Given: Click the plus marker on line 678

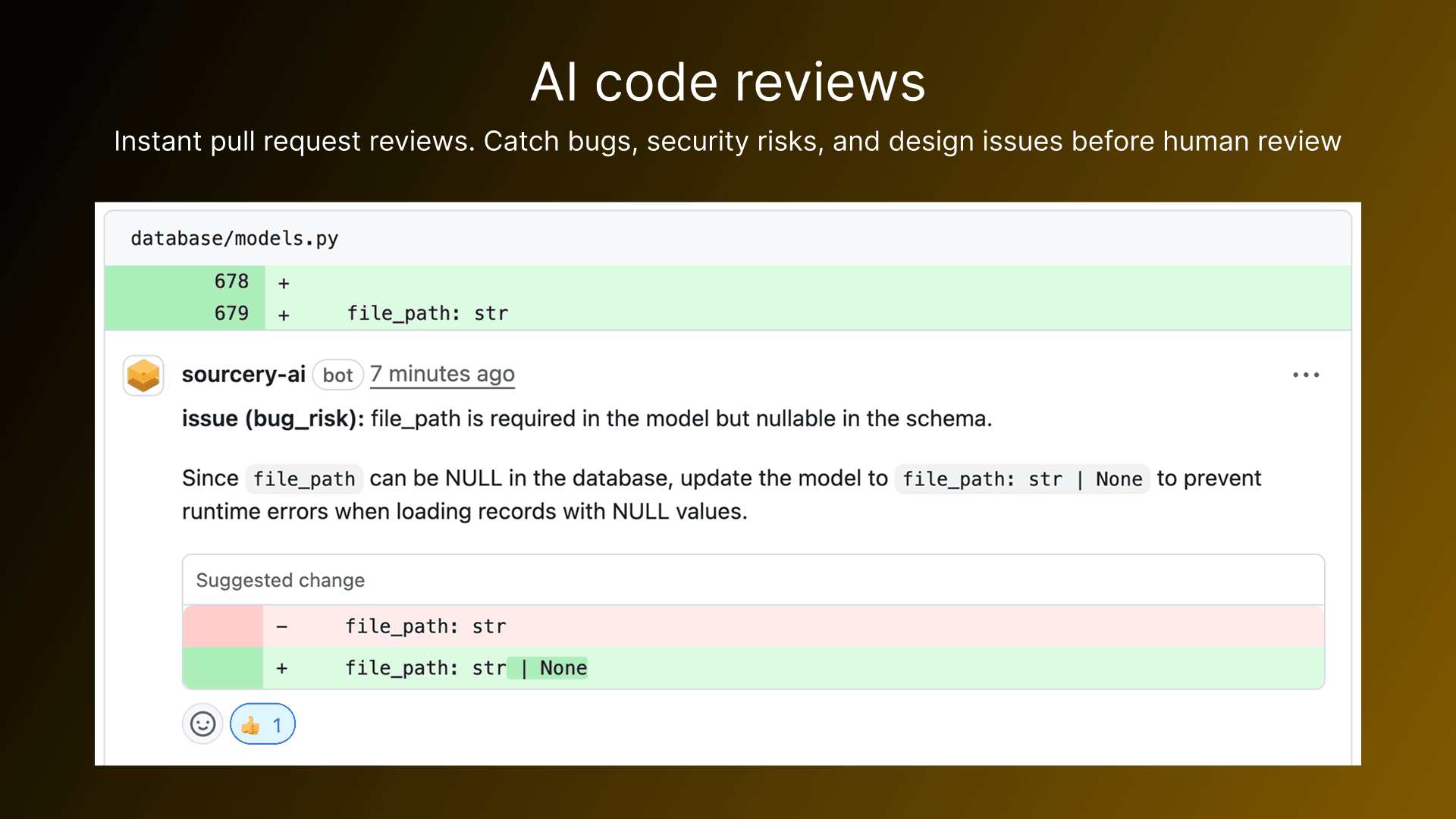Looking at the screenshot, I should click(x=284, y=283).
